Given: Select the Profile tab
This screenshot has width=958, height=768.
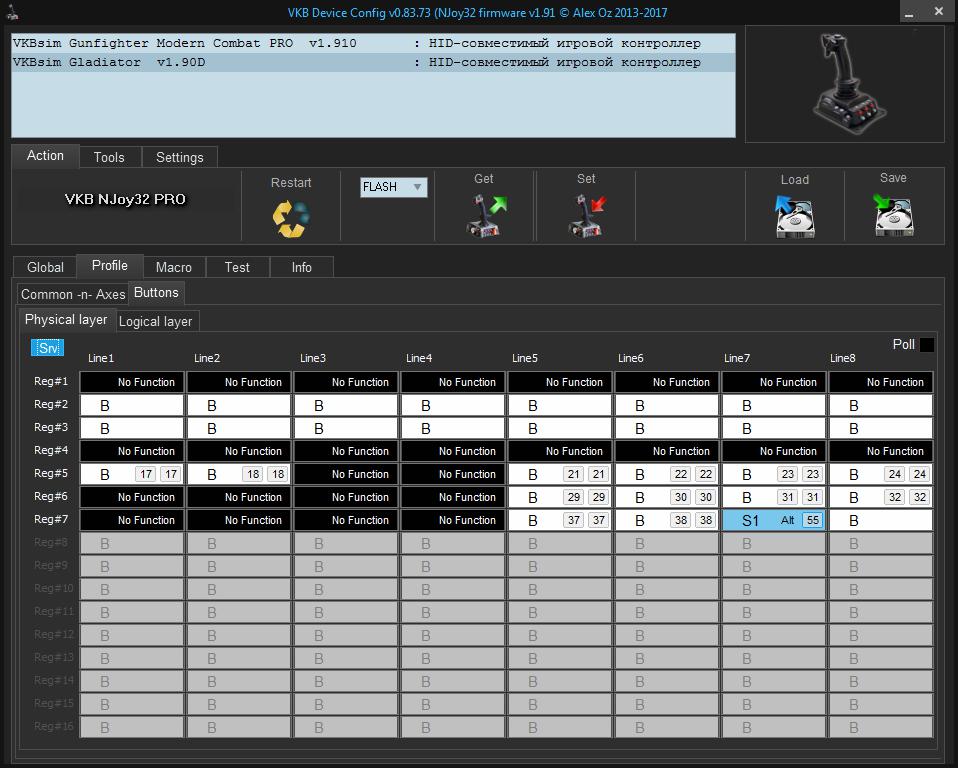Looking at the screenshot, I should pos(110,266).
